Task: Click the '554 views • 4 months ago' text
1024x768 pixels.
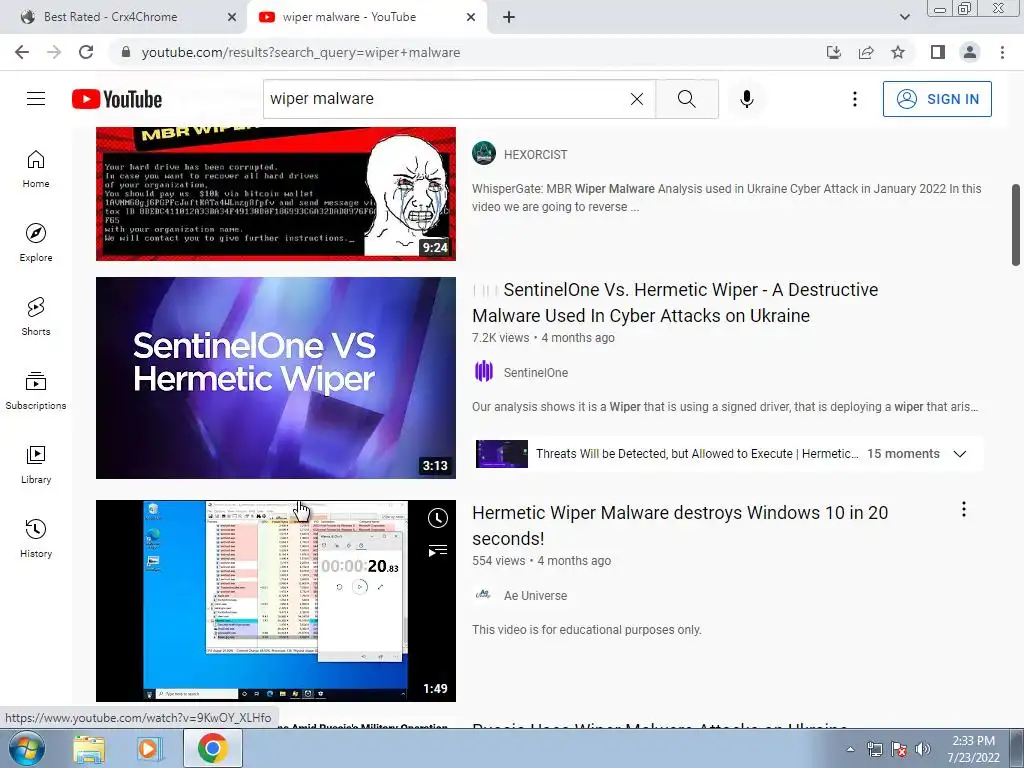Action: coord(541,561)
